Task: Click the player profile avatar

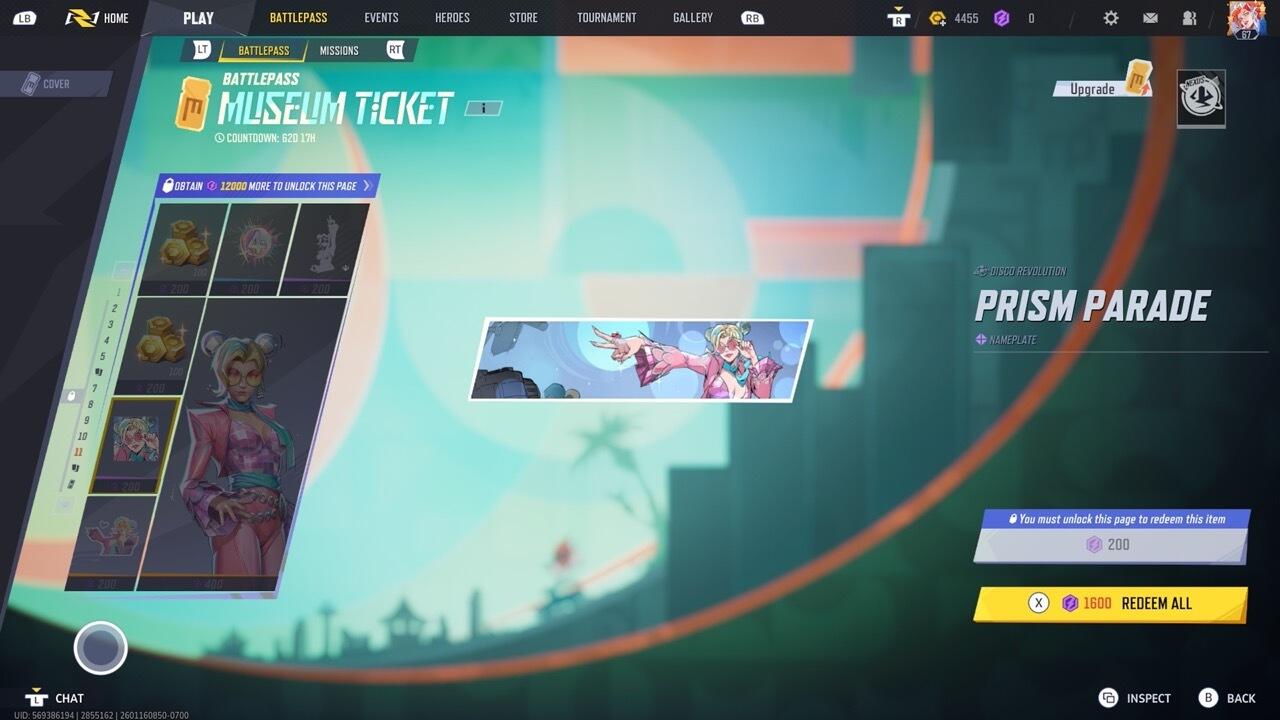Action: click(x=1245, y=19)
